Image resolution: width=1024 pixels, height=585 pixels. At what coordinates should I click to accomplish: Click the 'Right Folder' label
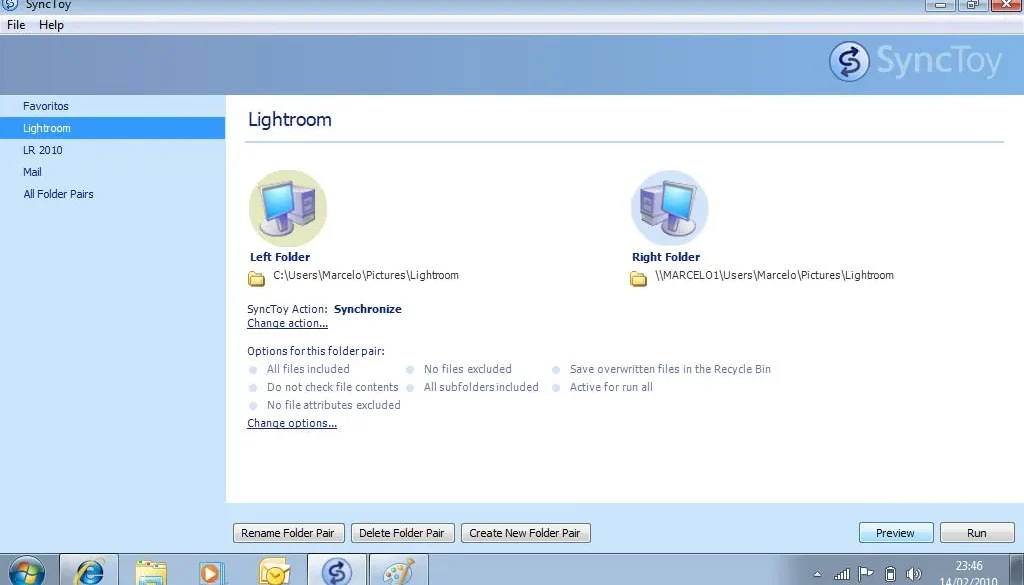click(x=666, y=257)
